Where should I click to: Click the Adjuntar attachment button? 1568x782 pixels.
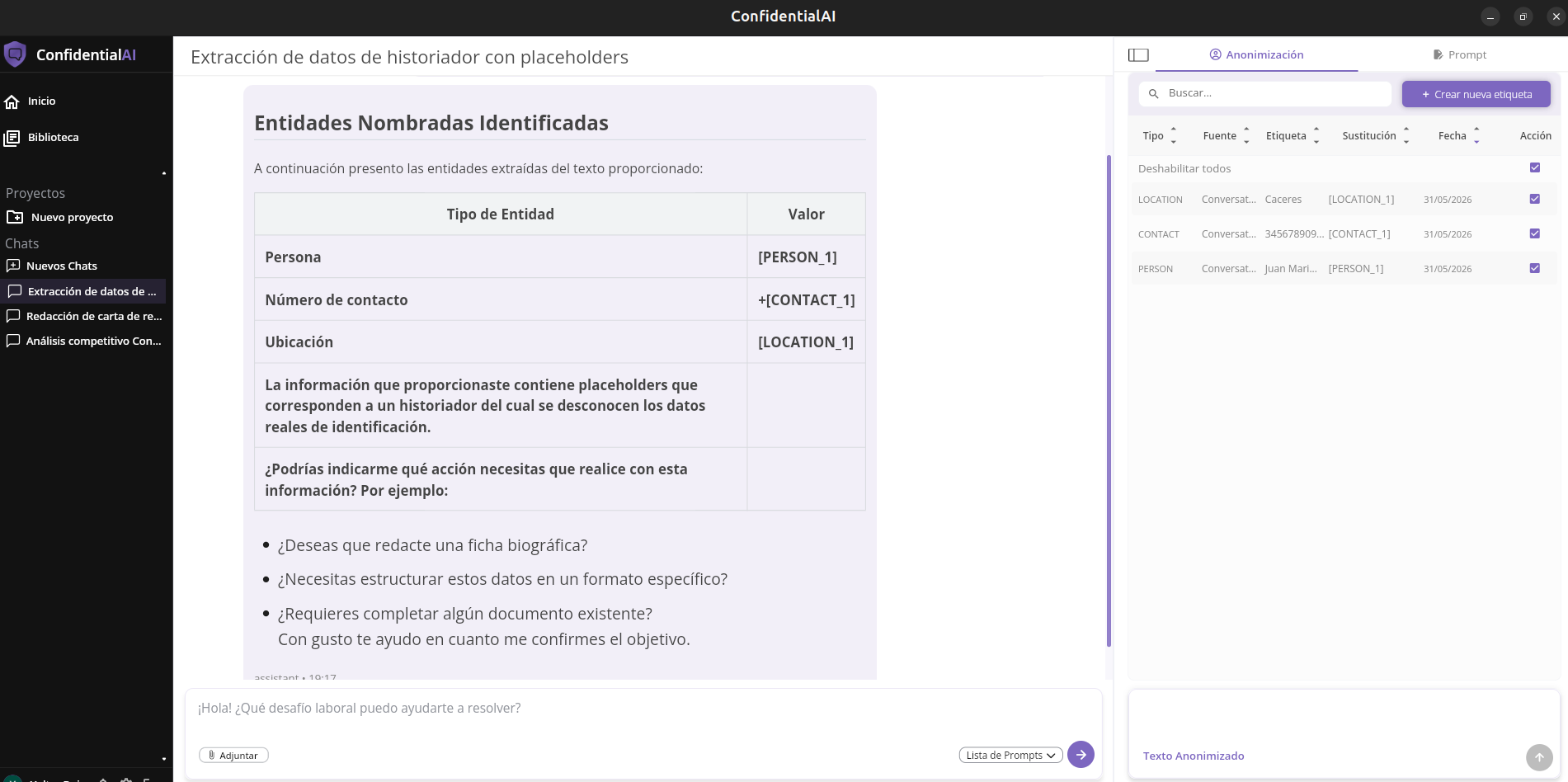[233, 755]
